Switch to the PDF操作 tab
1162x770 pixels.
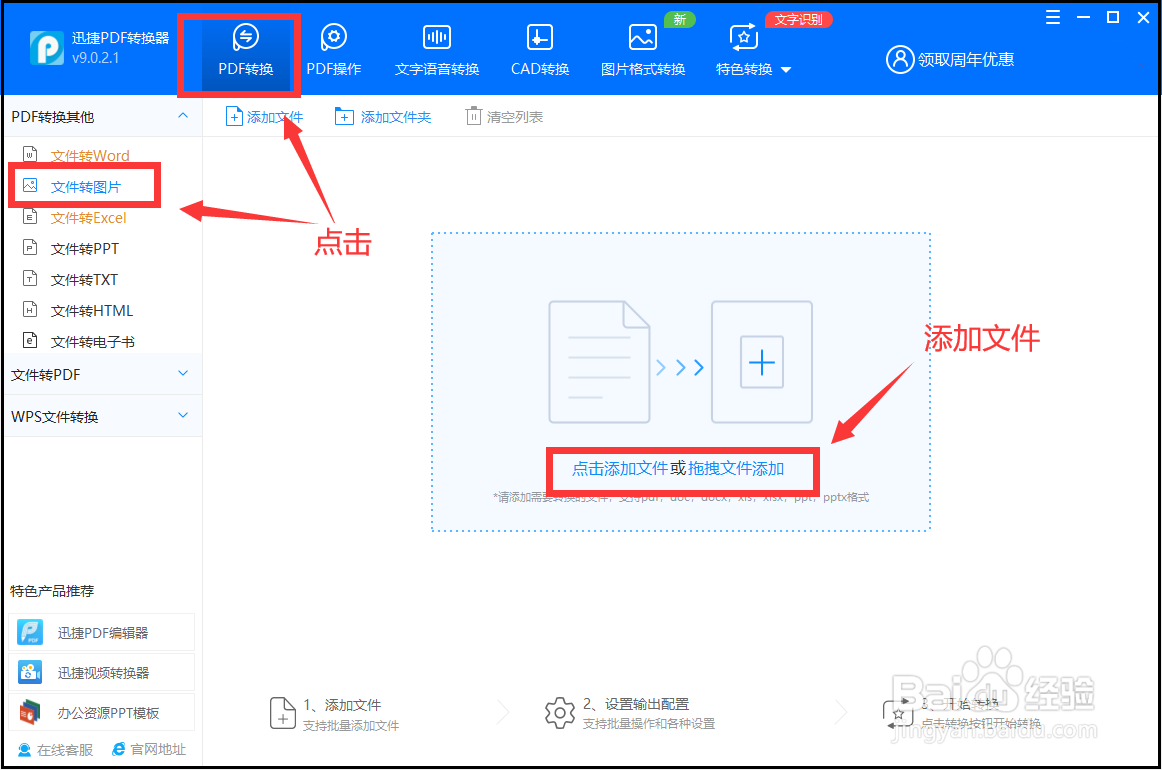[x=333, y=52]
